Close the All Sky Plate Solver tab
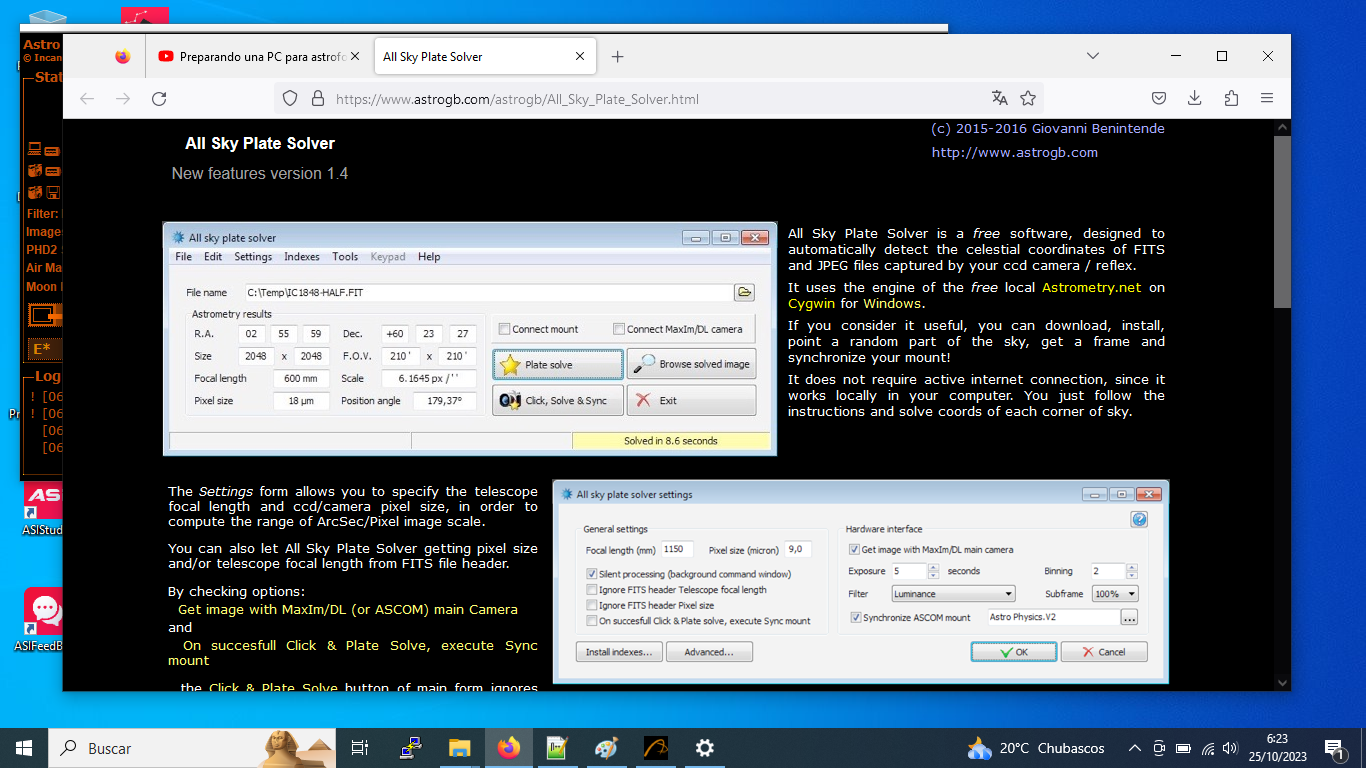Image resolution: width=1366 pixels, height=768 pixels. [580, 57]
